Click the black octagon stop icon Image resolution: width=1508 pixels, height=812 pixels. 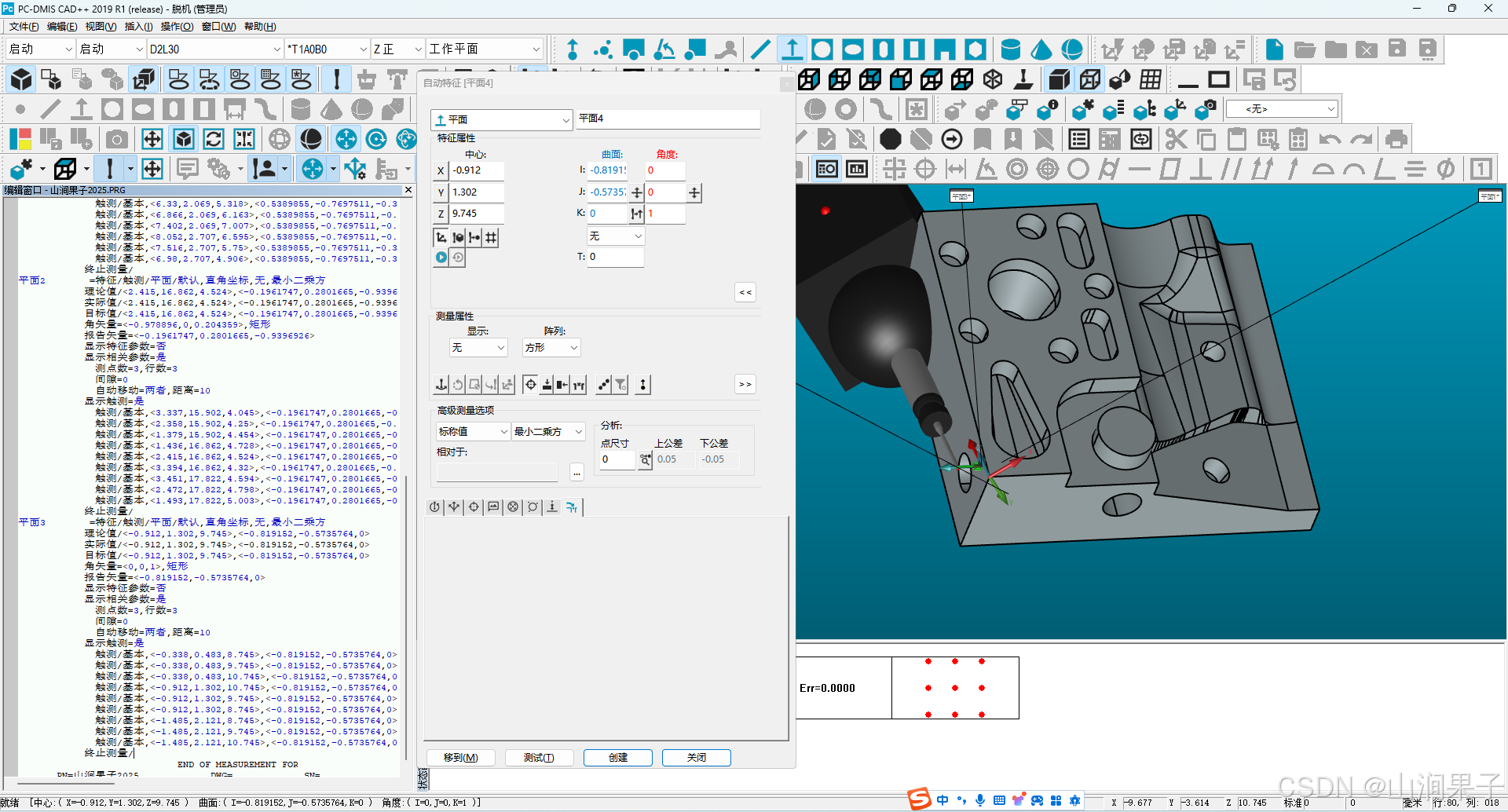pos(890,139)
